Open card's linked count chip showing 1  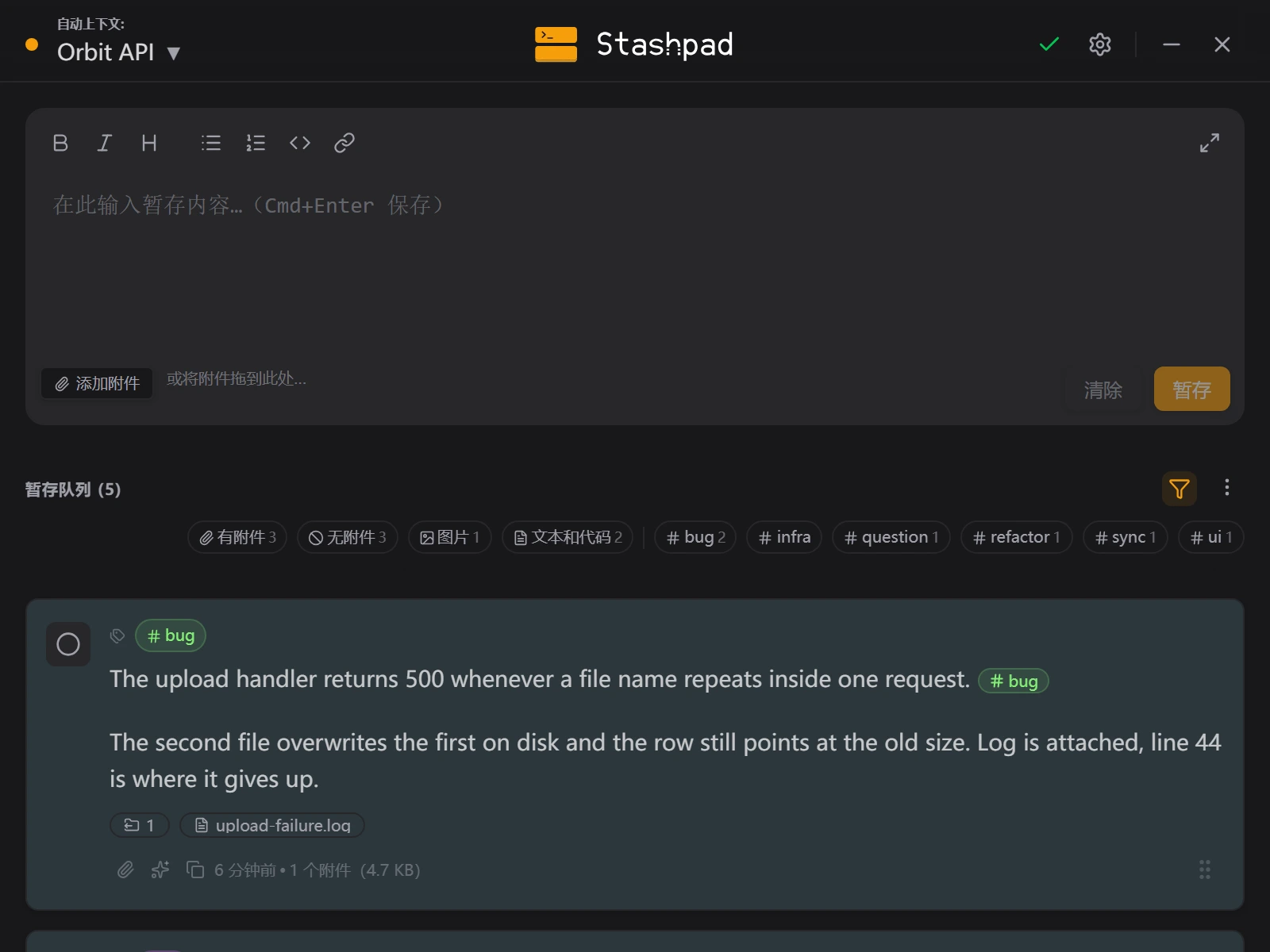pyautogui.click(x=140, y=825)
